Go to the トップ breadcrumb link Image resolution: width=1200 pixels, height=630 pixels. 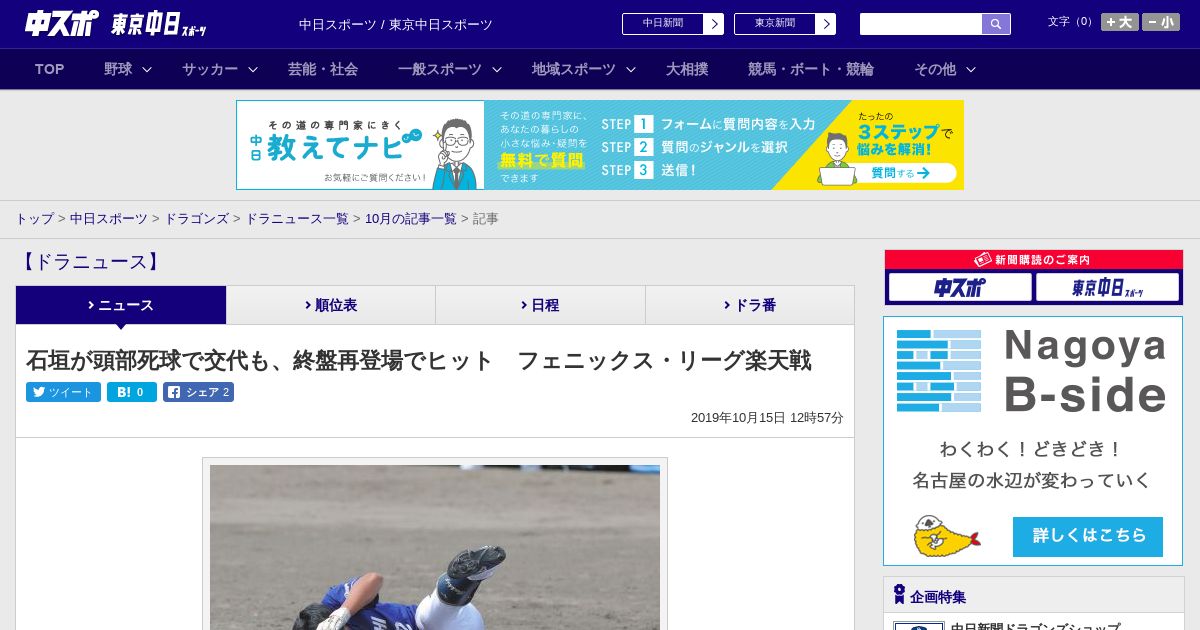pyautogui.click(x=34, y=218)
